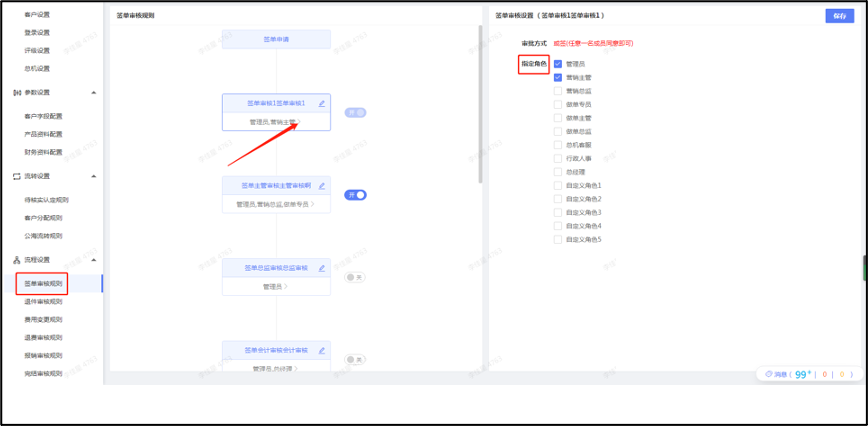Collapse the 流转设置 menu group

tap(94, 176)
